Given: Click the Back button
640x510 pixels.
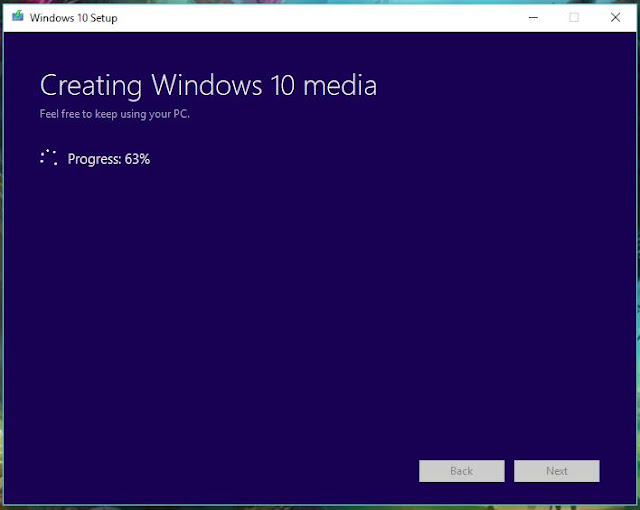Looking at the screenshot, I should click(462, 471).
